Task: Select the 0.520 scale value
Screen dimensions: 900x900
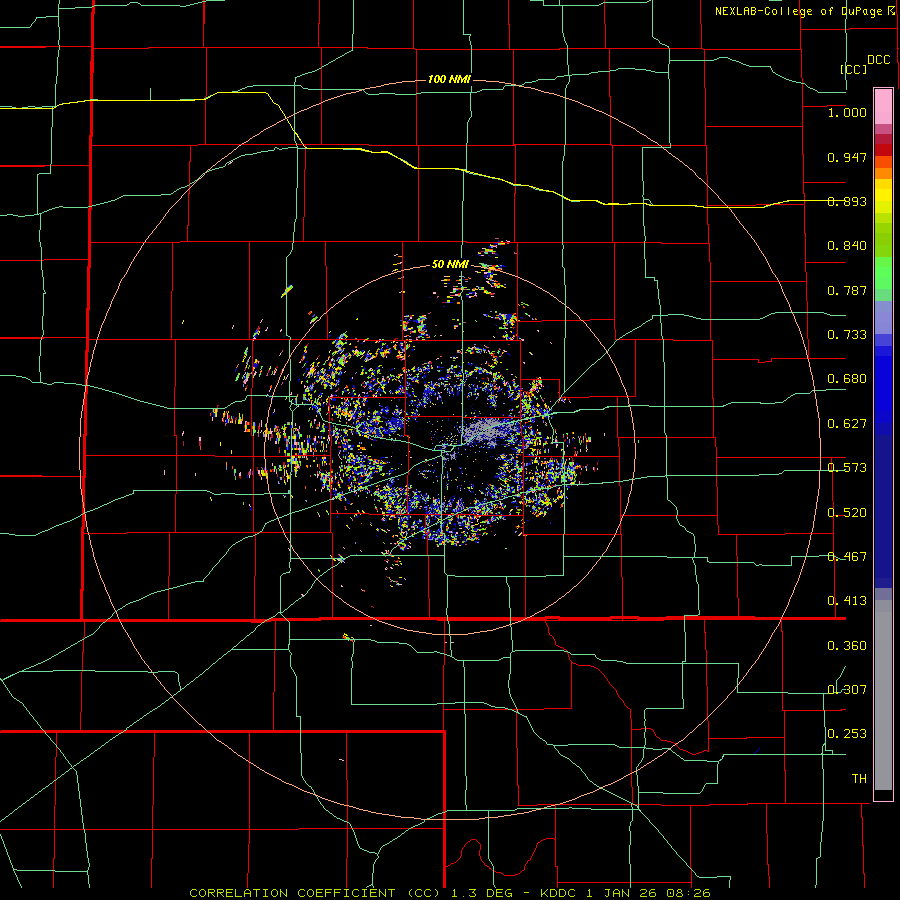Action: pos(847,513)
